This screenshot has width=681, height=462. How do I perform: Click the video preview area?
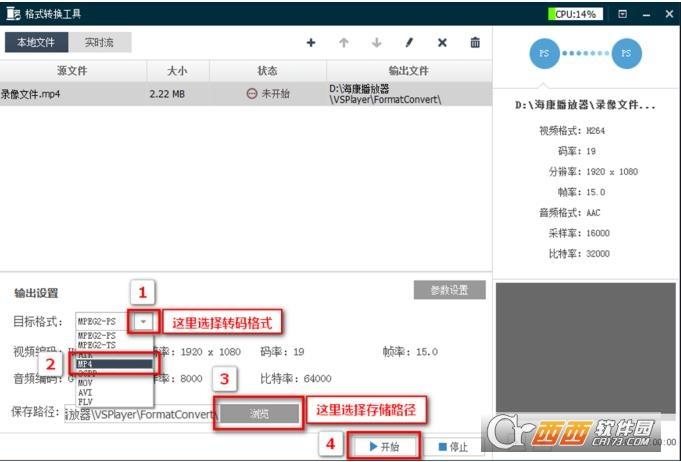pyautogui.click(x=586, y=347)
